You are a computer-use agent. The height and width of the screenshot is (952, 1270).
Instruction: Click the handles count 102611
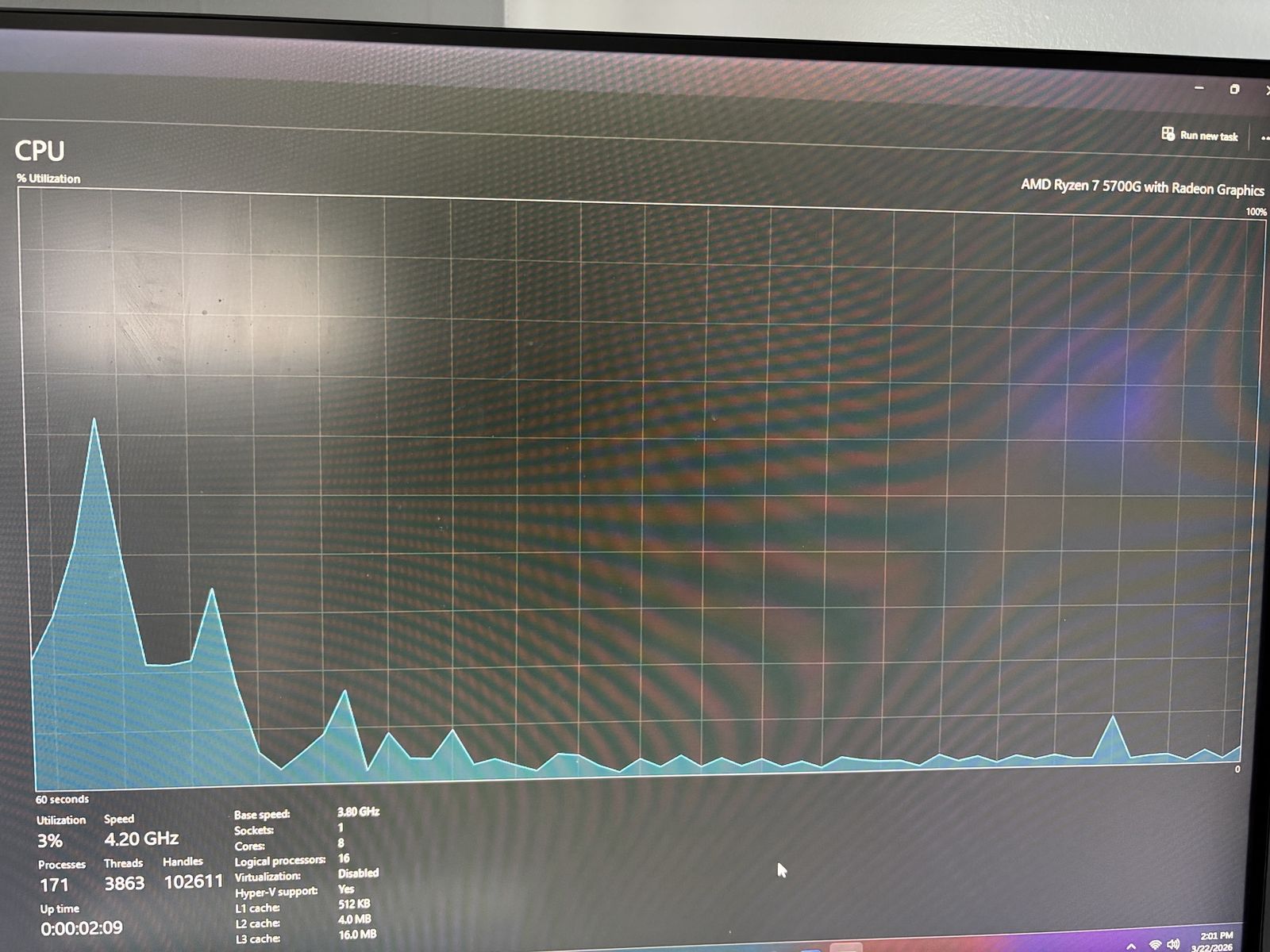(x=193, y=881)
